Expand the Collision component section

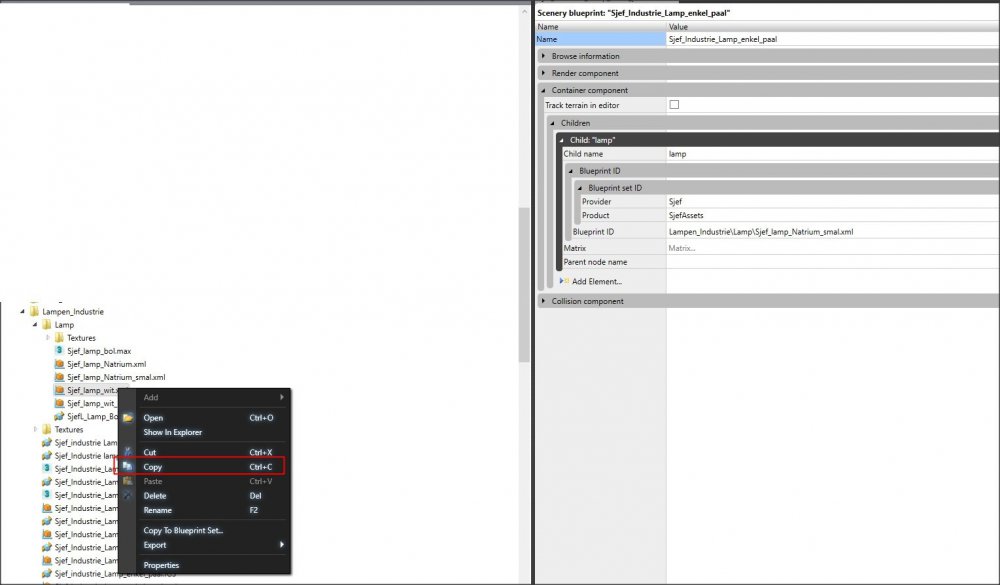pos(543,301)
